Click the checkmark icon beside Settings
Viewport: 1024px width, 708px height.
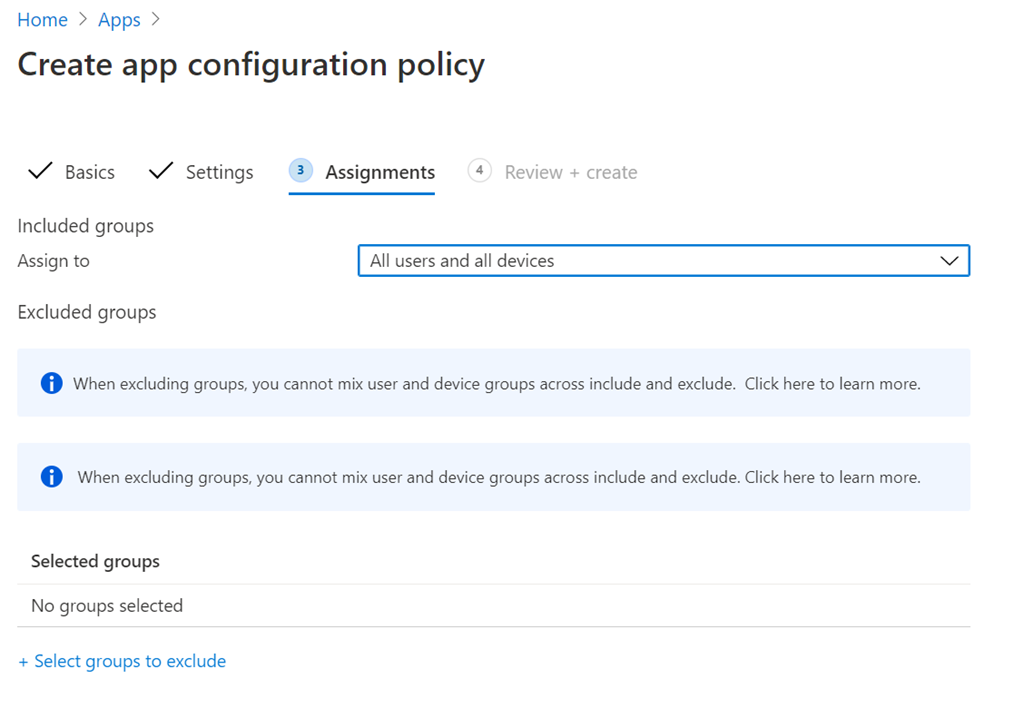161,171
